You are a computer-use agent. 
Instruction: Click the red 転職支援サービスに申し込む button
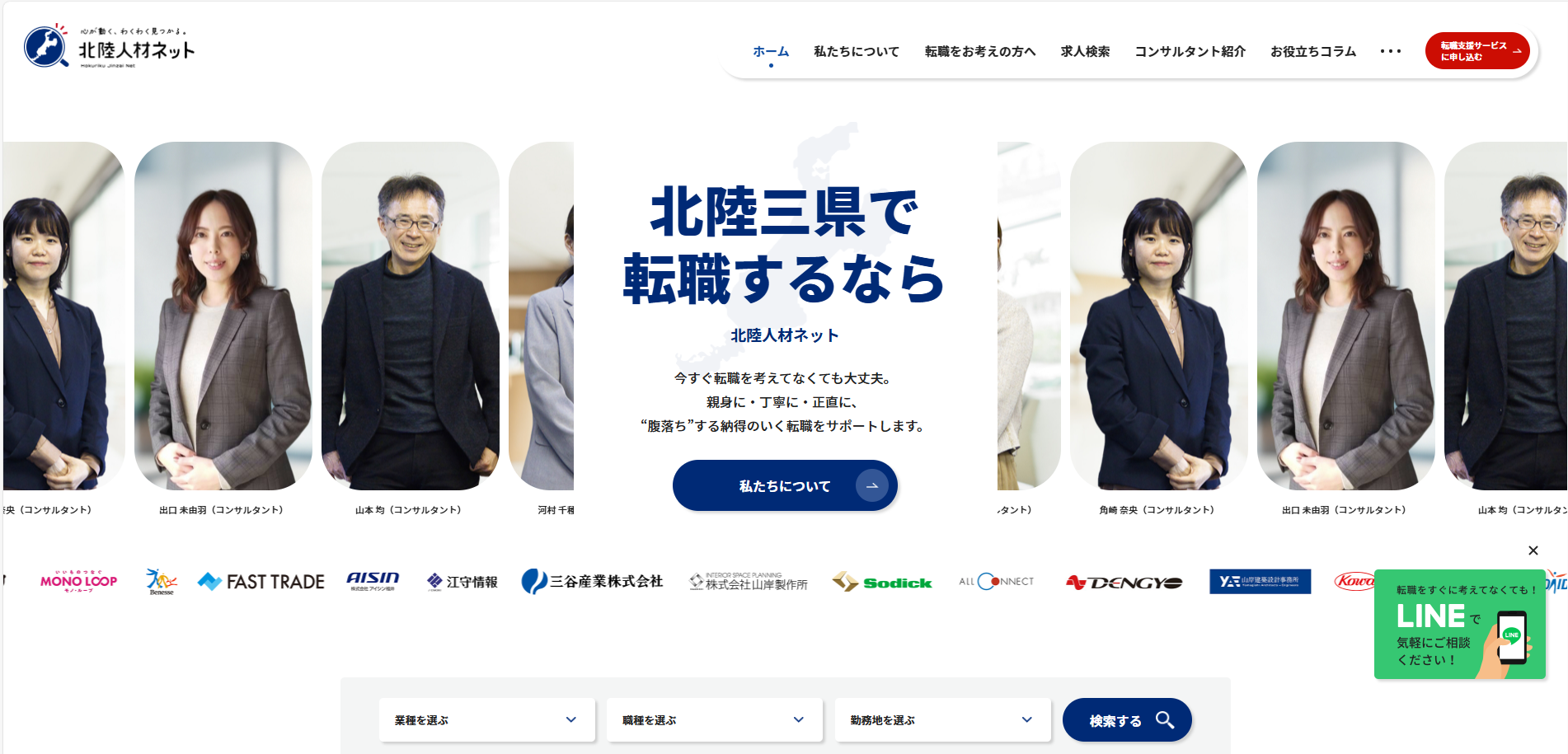[x=1477, y=51]
